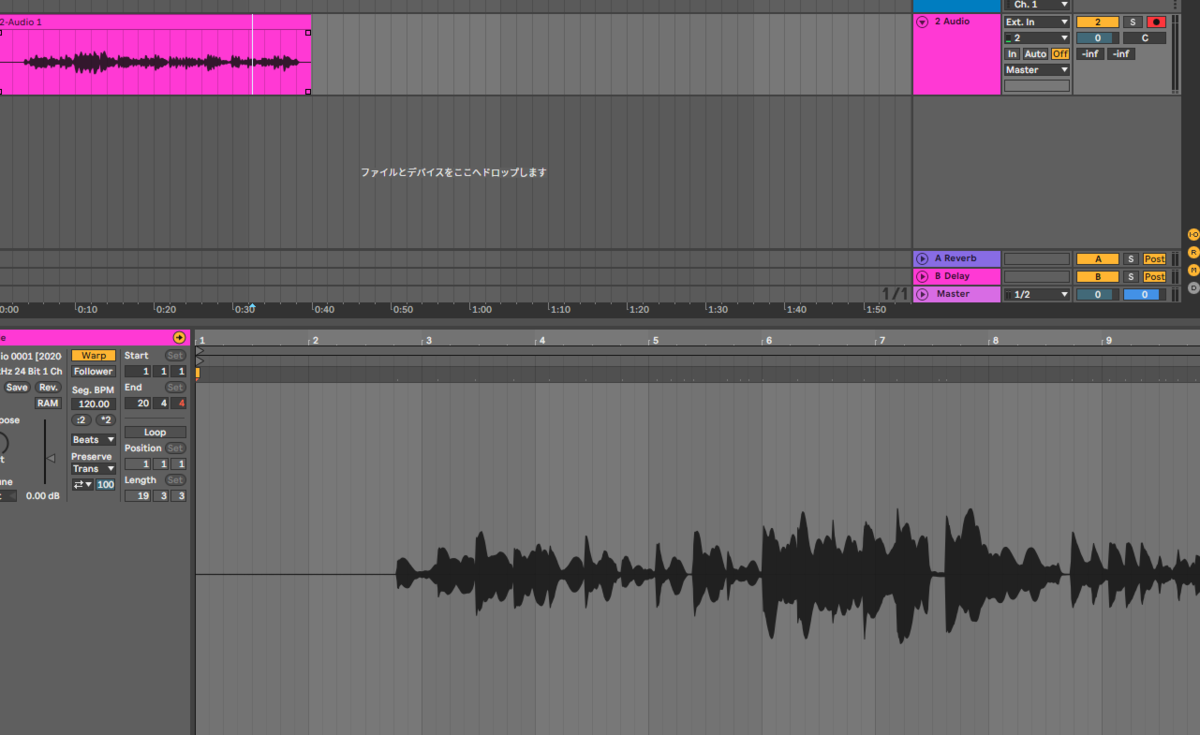Viewport: 1200px width, 735px height.
Task: Click the blue Master preview volume field
Action: (1143, 294)
